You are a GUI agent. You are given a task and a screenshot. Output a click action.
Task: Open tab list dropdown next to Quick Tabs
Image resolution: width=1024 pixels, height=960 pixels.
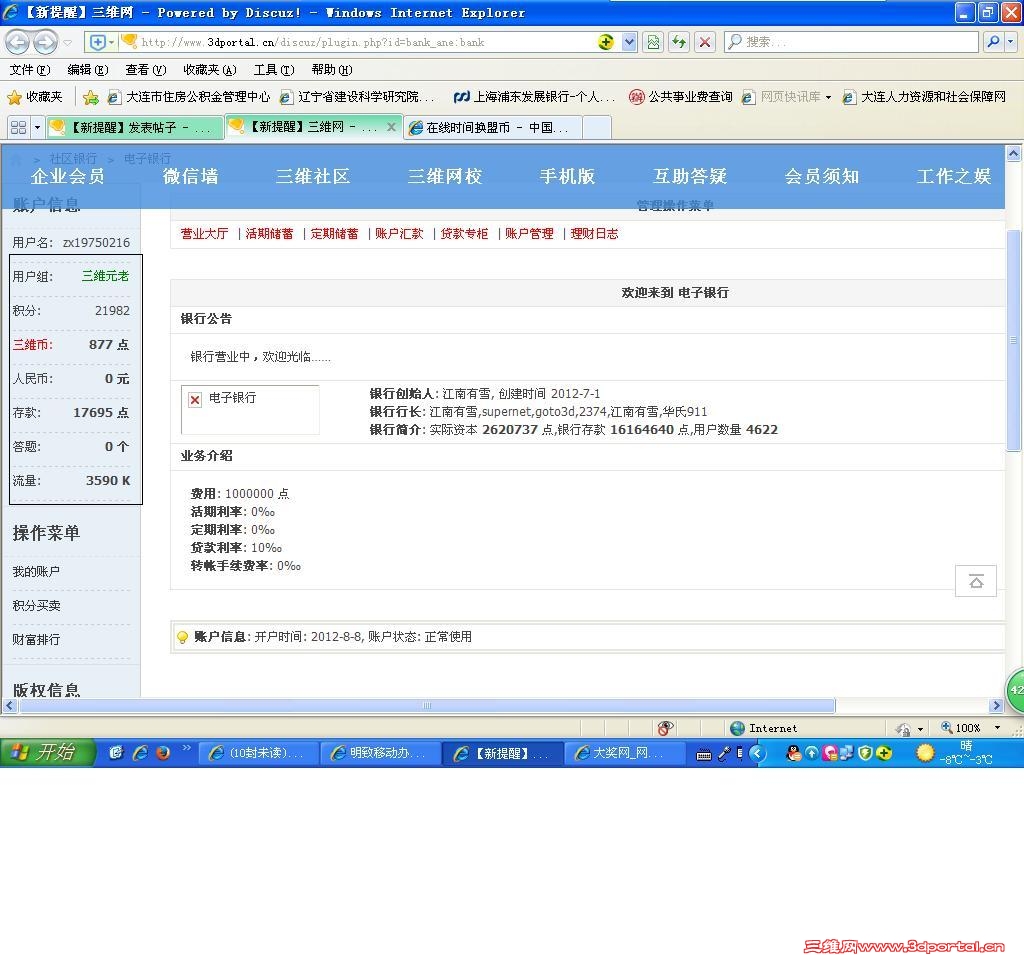click(37, 127)
